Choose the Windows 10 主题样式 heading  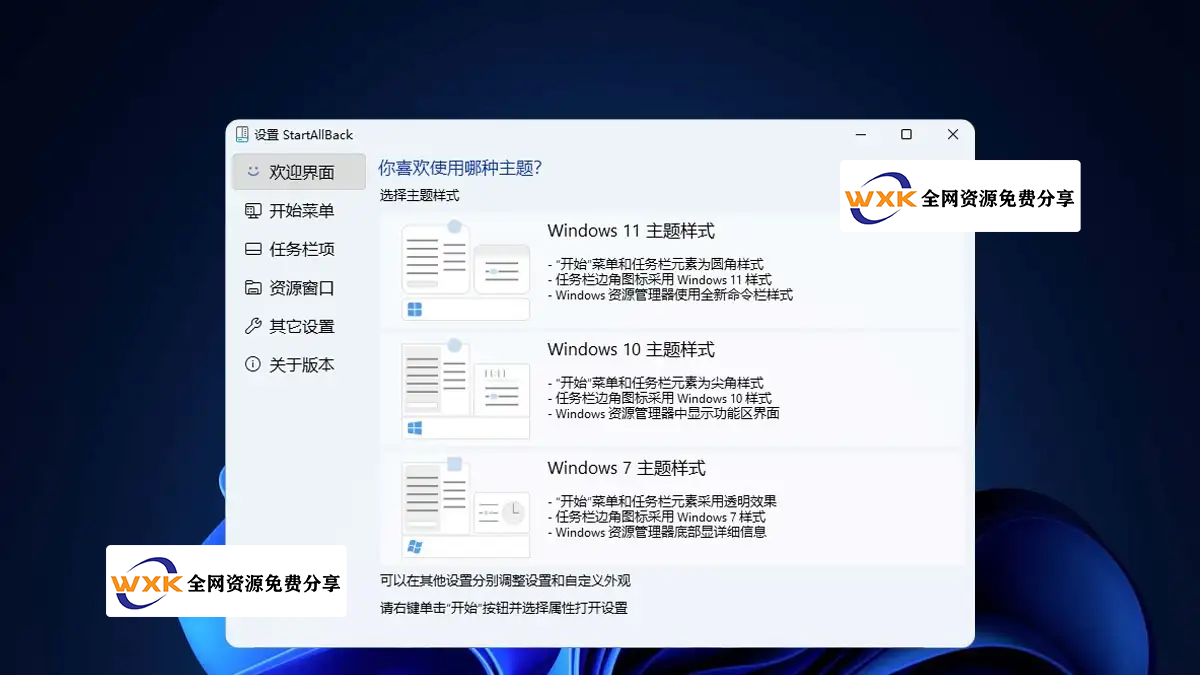(x=631, y=350)
